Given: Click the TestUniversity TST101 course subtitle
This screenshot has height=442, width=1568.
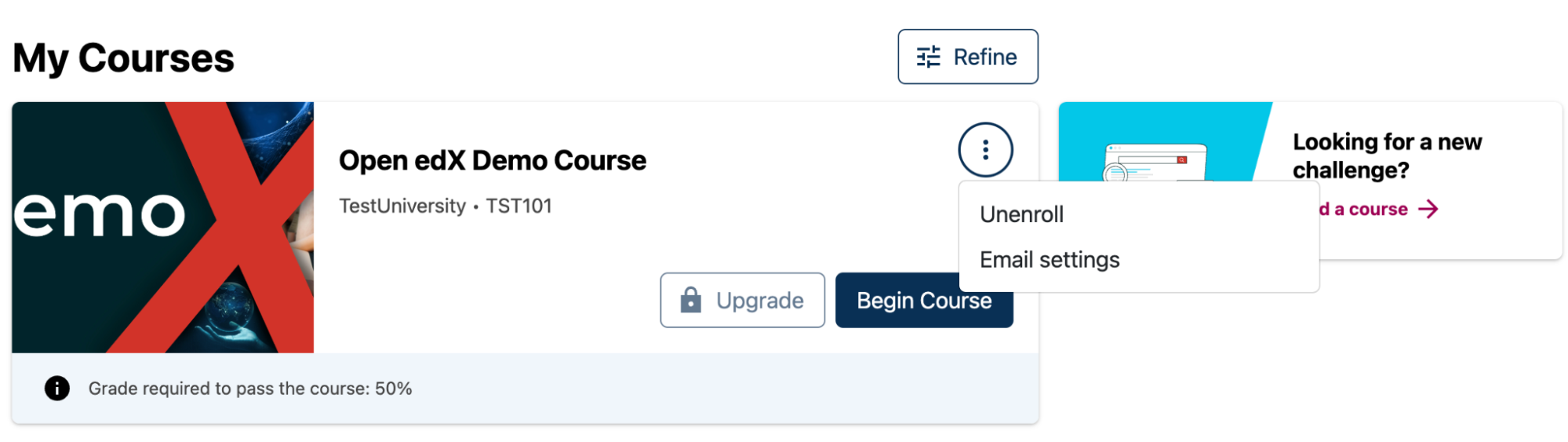Looking at the screenshot, I should pyautogui.click(x=446, y=206).
